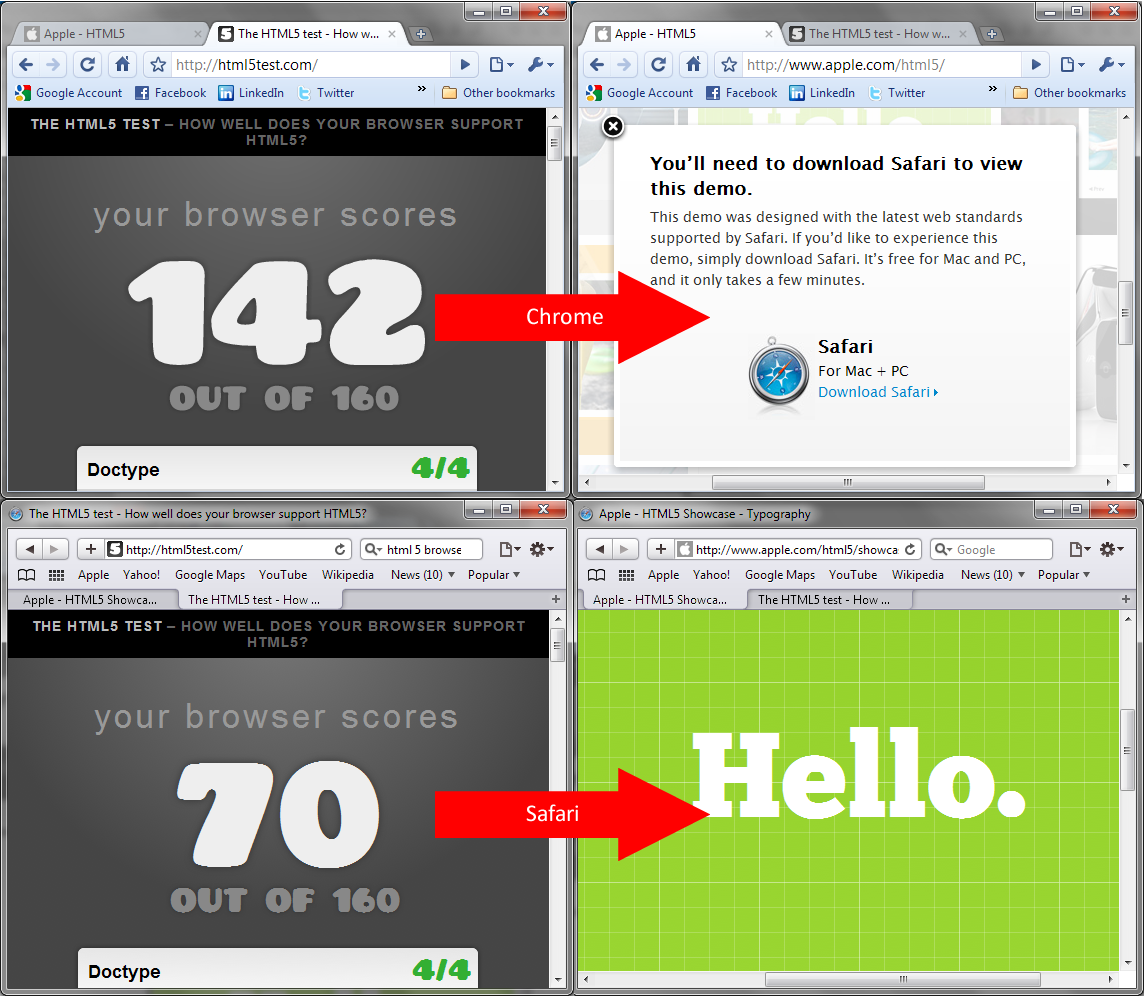The image size is (1144, 996).
Task: Open wrench menu in the 142-score Chrome window
Action: [541, 65]
